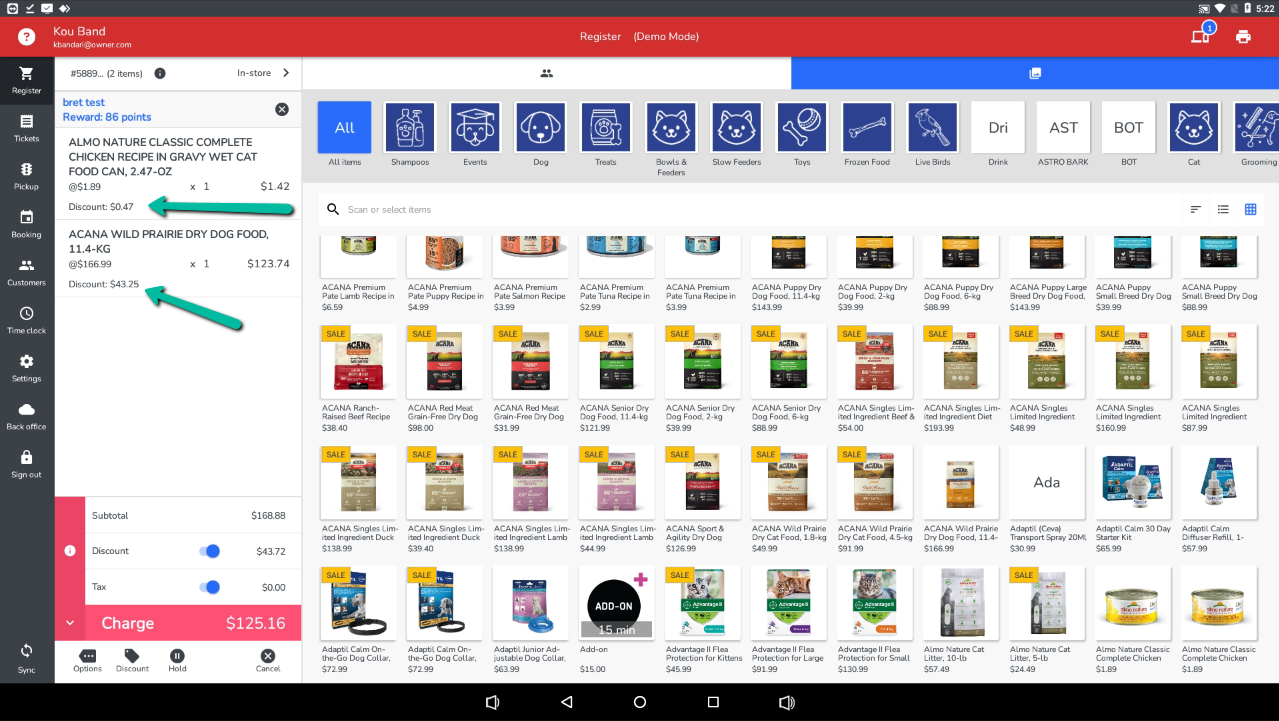Switch to the customers tab

(x=546, y=73)
